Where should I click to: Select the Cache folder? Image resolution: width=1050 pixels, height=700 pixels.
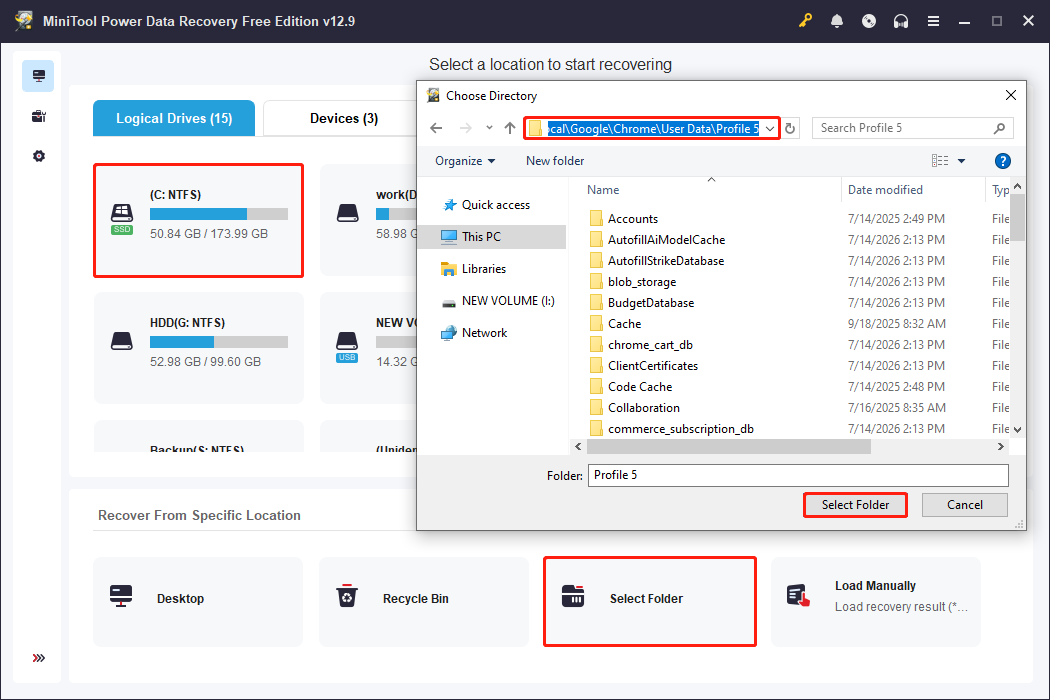click(x=623, y=324)
